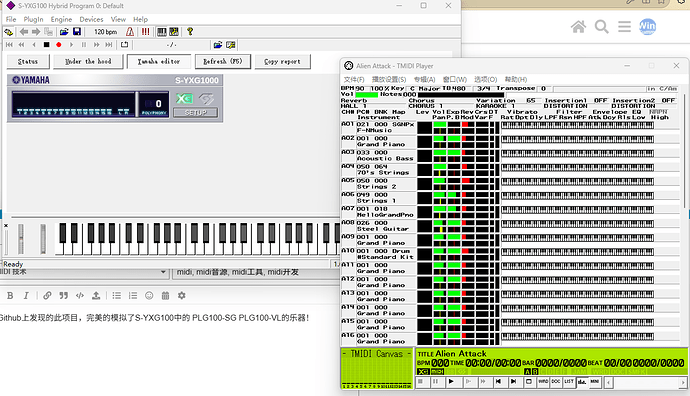Click the Status button
The height and width of the screenshot is (396, 690).
click(x=28, y=62)
